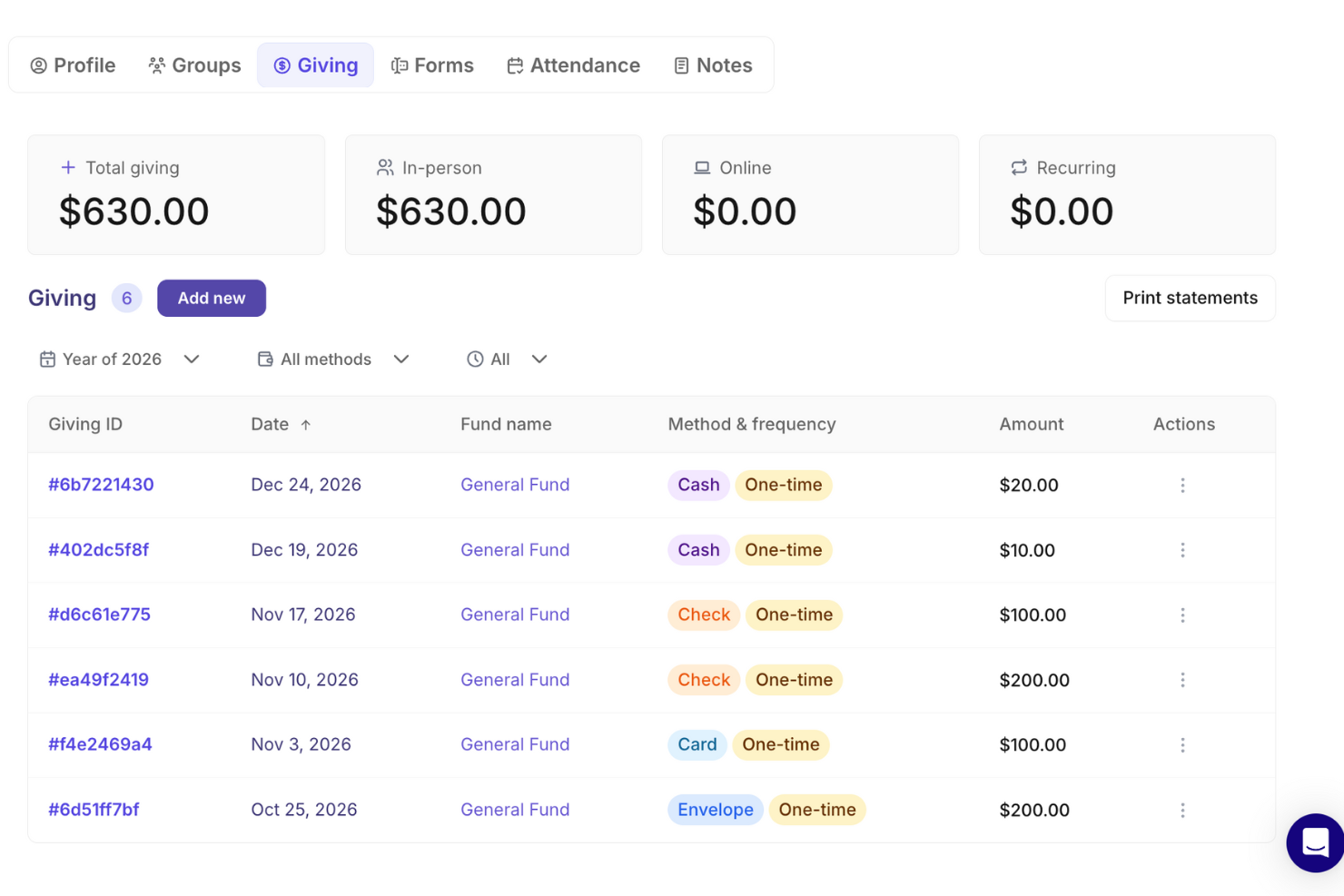Screen dimensions: 1344x896
Task: Switch to the Giving tab
Action: pos(315,64)
